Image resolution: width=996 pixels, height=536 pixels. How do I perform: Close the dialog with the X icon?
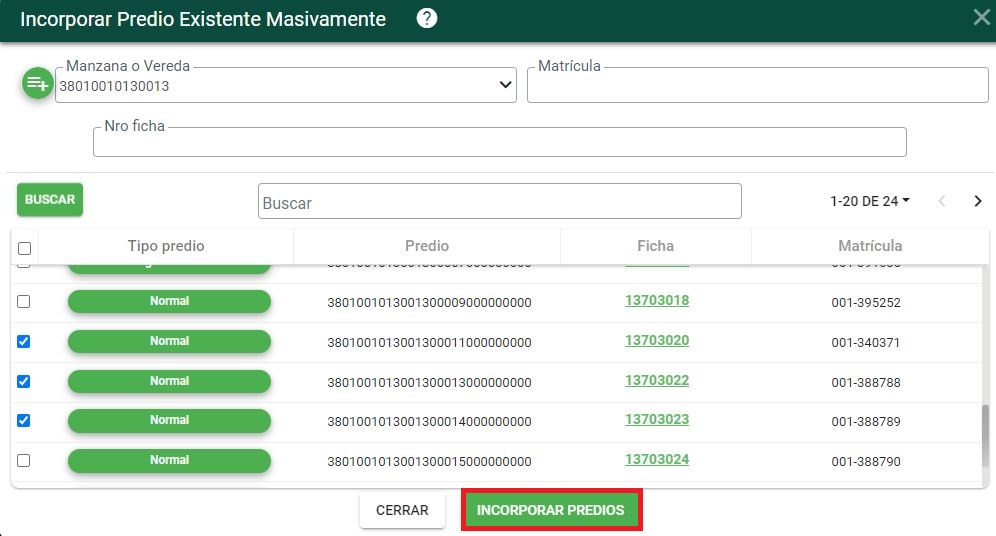tap(981, 17)
